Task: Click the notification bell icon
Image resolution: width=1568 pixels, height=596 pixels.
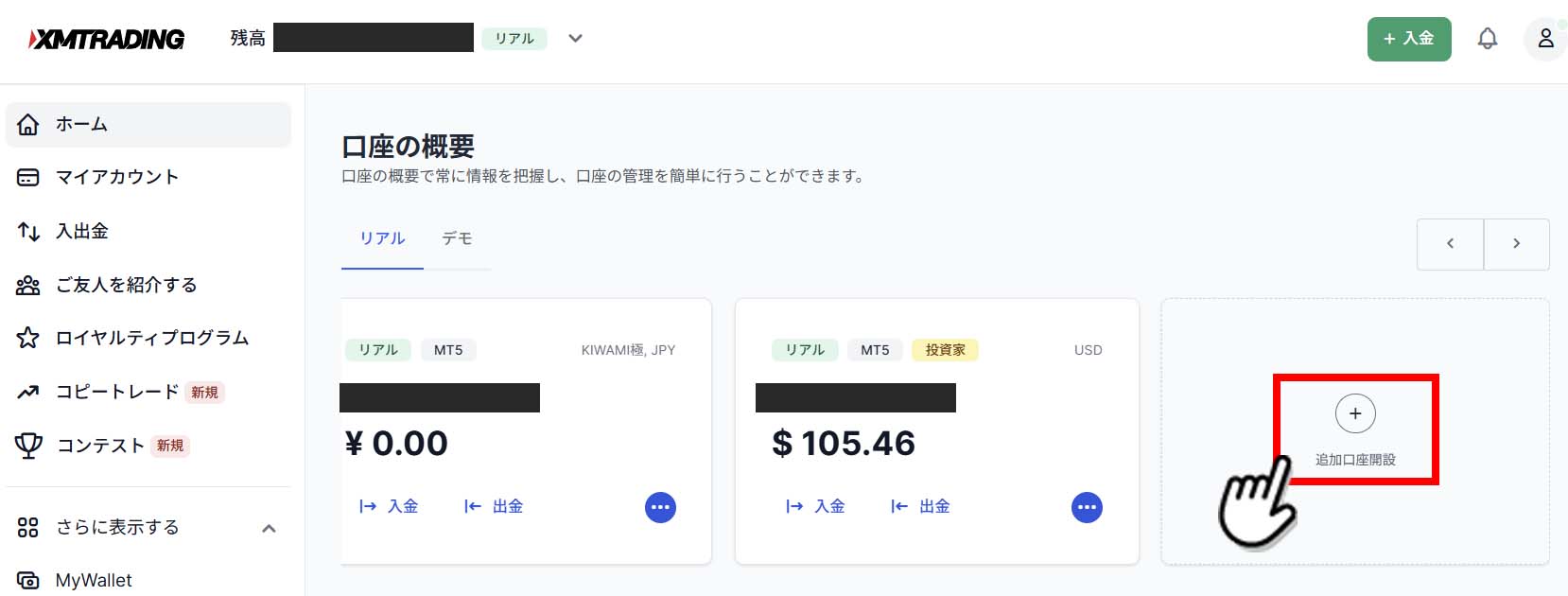Action: [1488, 39]
